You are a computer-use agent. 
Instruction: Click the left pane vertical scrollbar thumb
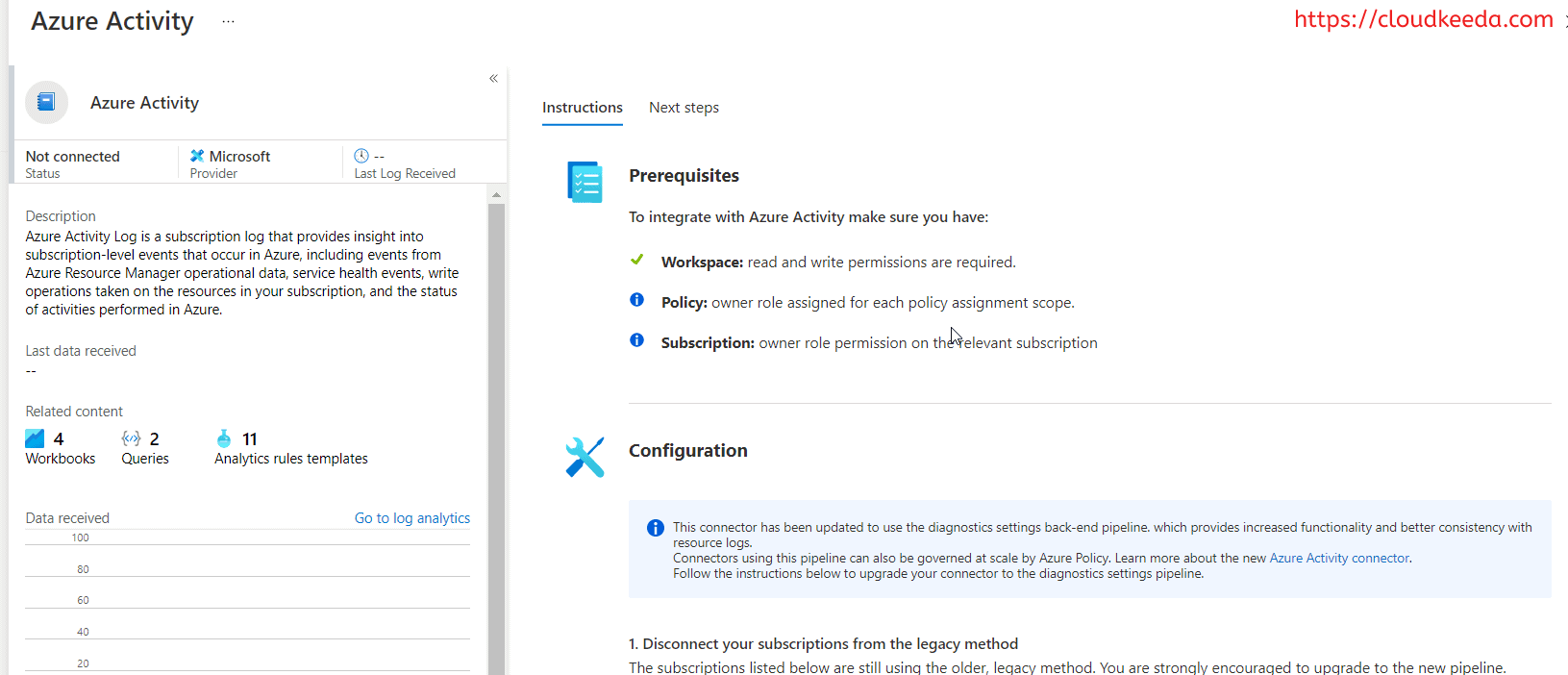pyautogui.click(x=496, y=438)
